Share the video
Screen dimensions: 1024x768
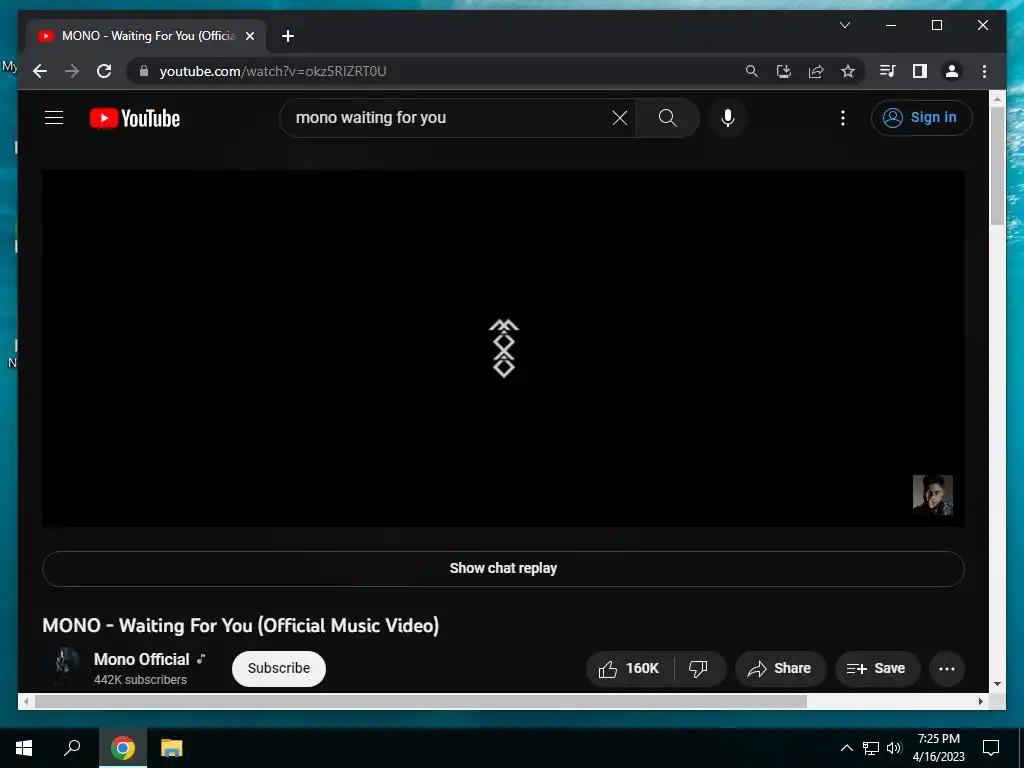click(x=780, y=669)
